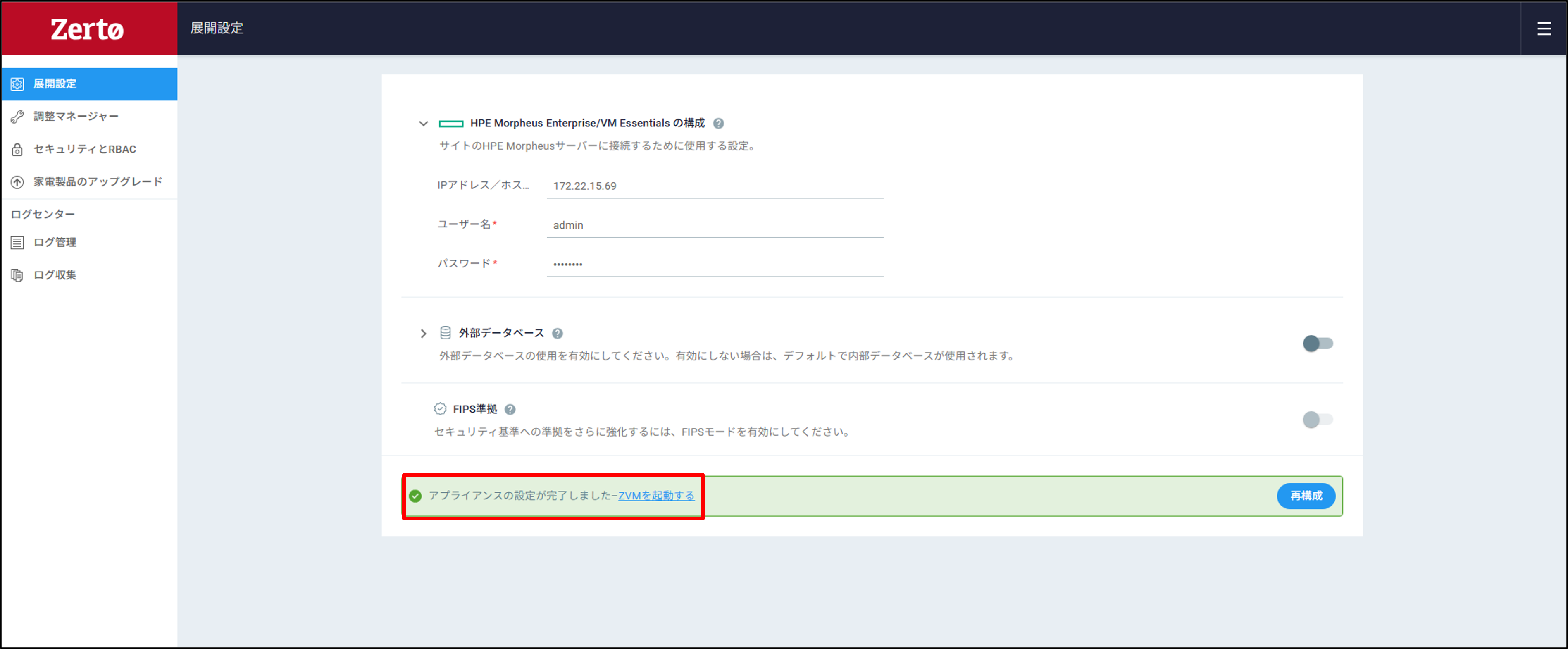Click the green success check icon
This screenshot has width=1568, height=649.
(x=415, y=496)
